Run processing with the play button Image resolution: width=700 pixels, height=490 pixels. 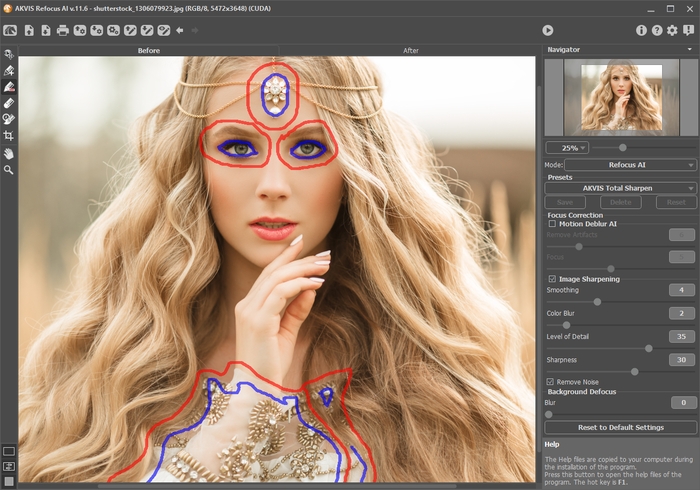click(x=548, y=30)
